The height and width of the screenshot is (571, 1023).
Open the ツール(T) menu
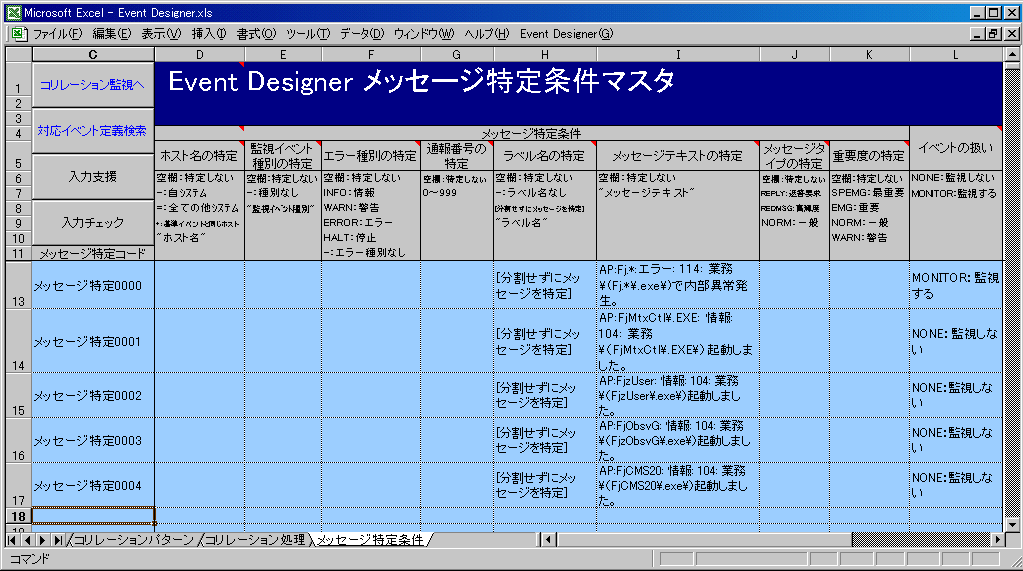307,34
